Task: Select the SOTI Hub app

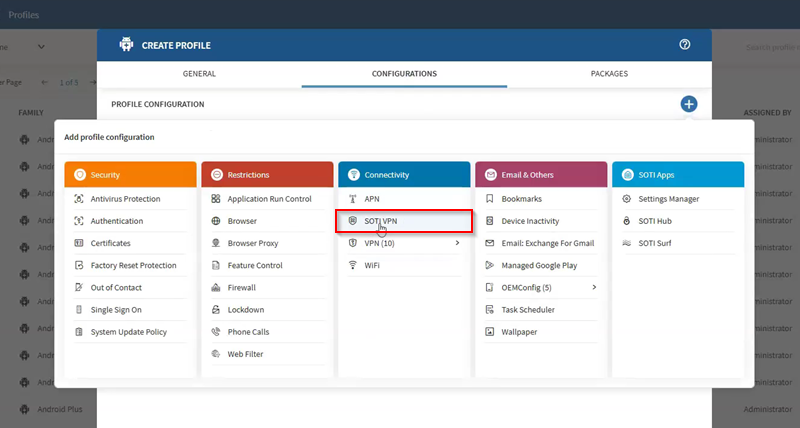Action: pos(655,221)
